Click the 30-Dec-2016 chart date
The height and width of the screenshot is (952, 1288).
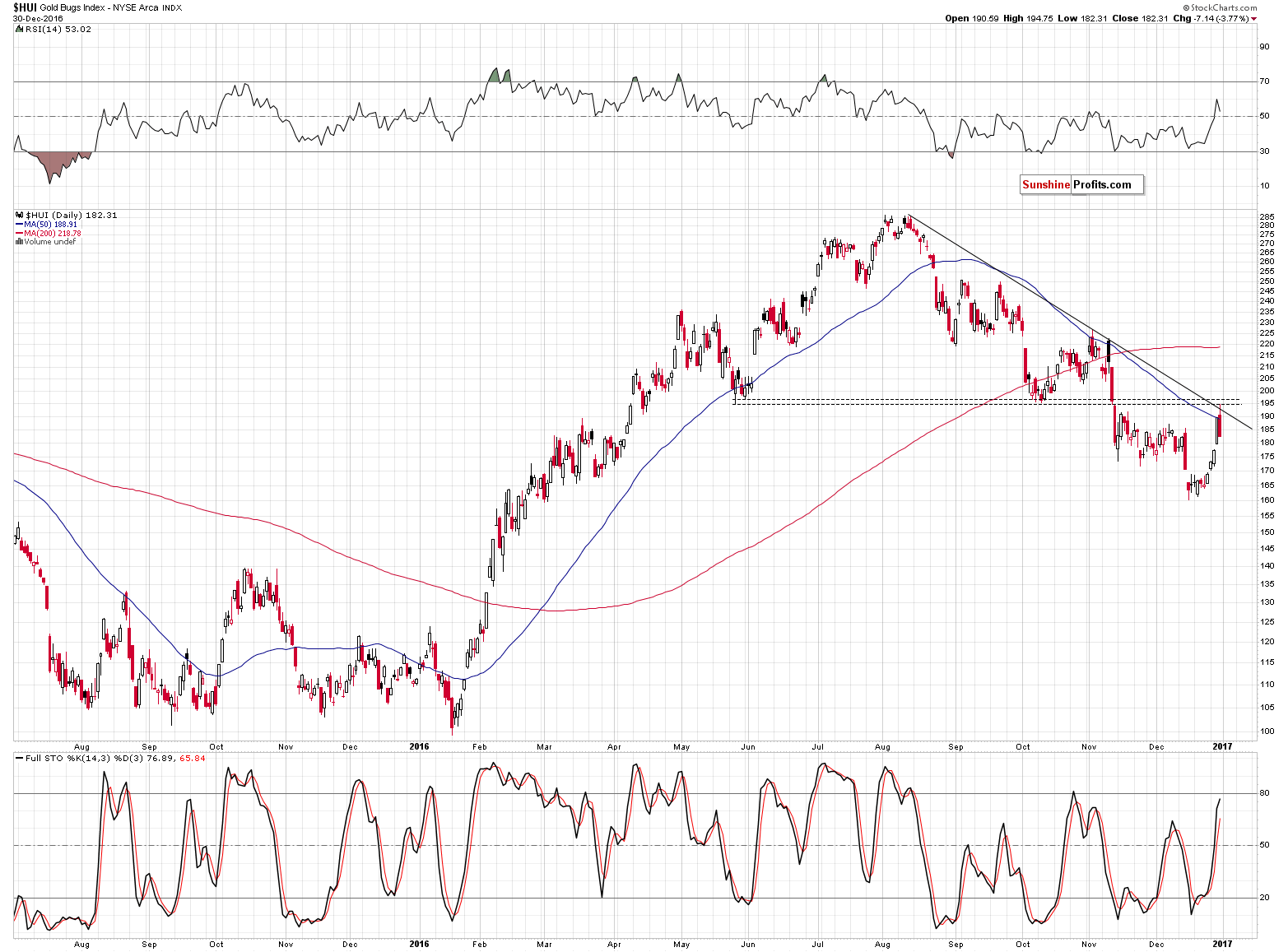pyautogui.click(x=38, y=18)
